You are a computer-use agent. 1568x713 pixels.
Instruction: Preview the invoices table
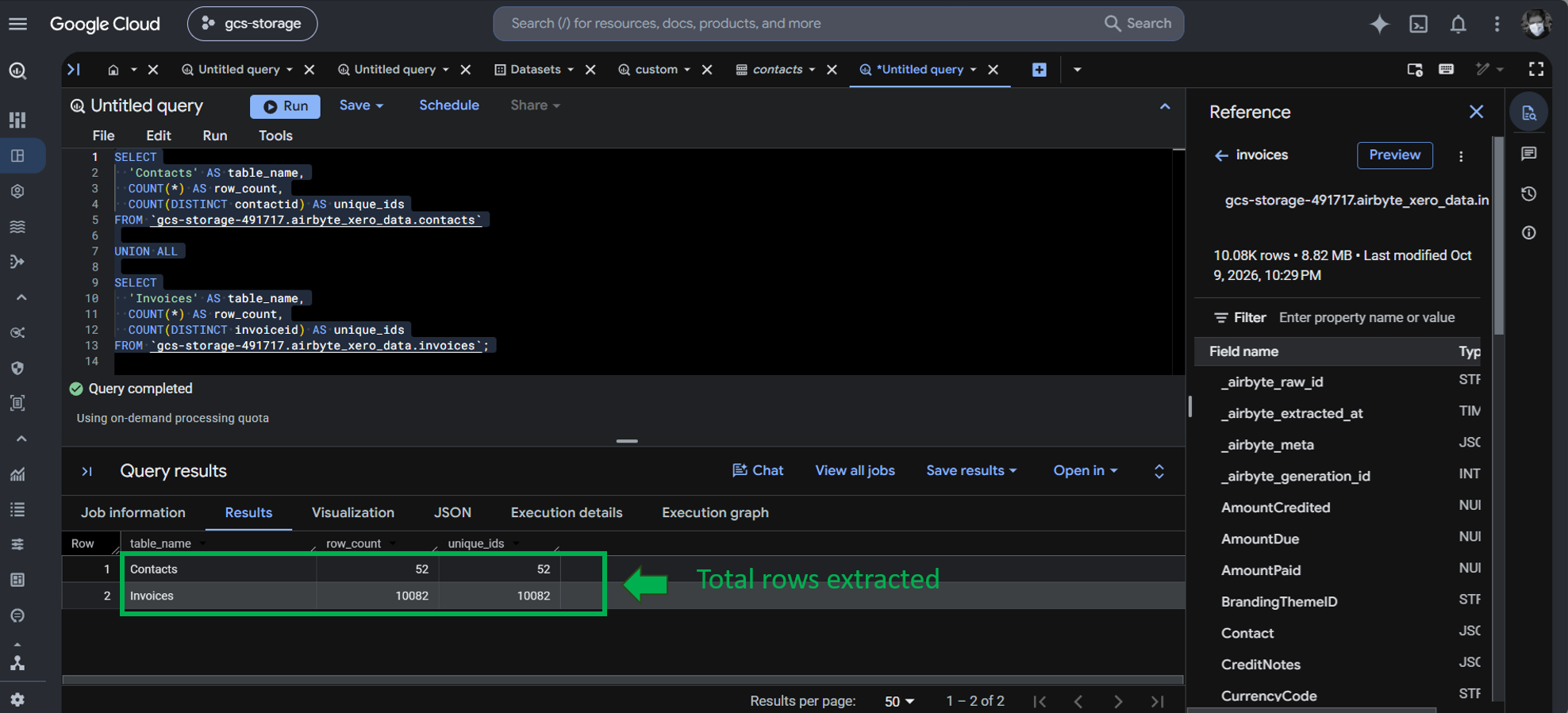1394,155
